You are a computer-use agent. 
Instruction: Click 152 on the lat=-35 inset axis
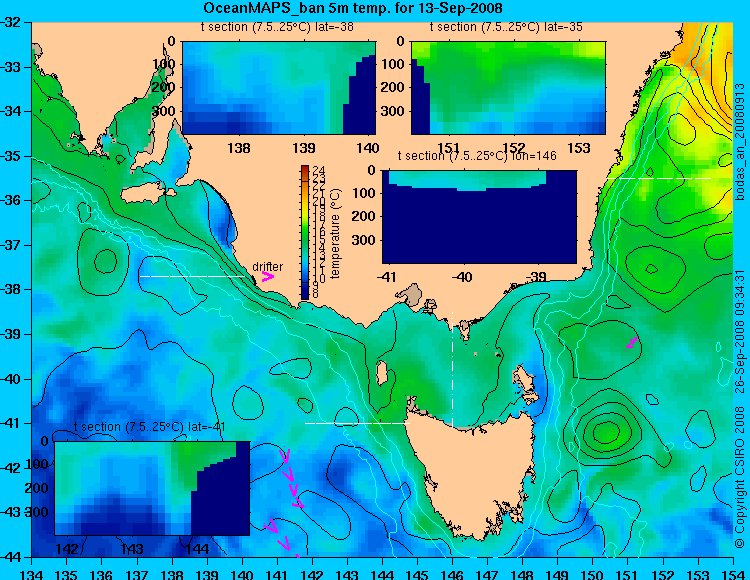point(514,148)
